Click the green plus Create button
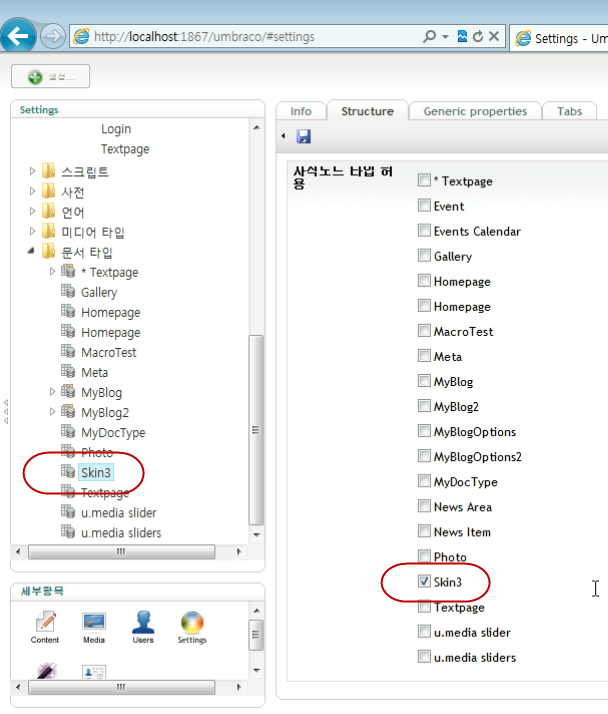Screen dimensions: 608x714 pos(51,76)
